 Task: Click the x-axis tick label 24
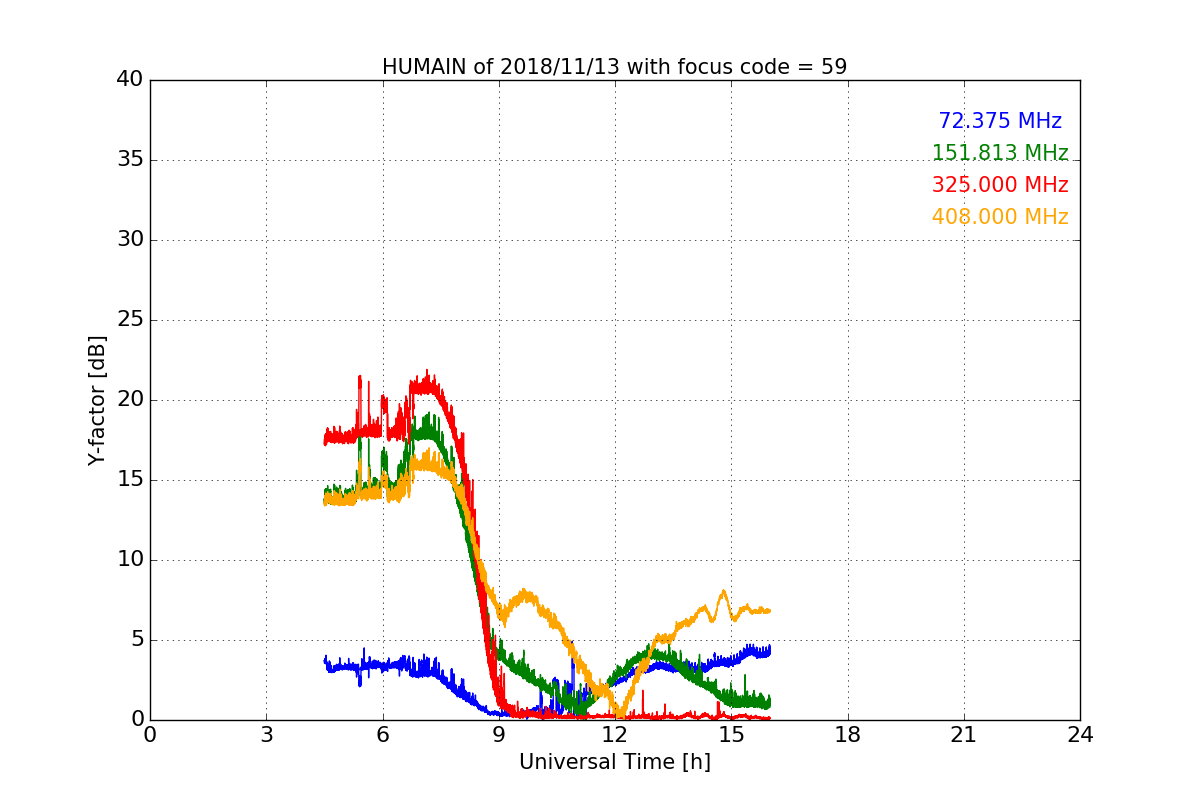1080,735
